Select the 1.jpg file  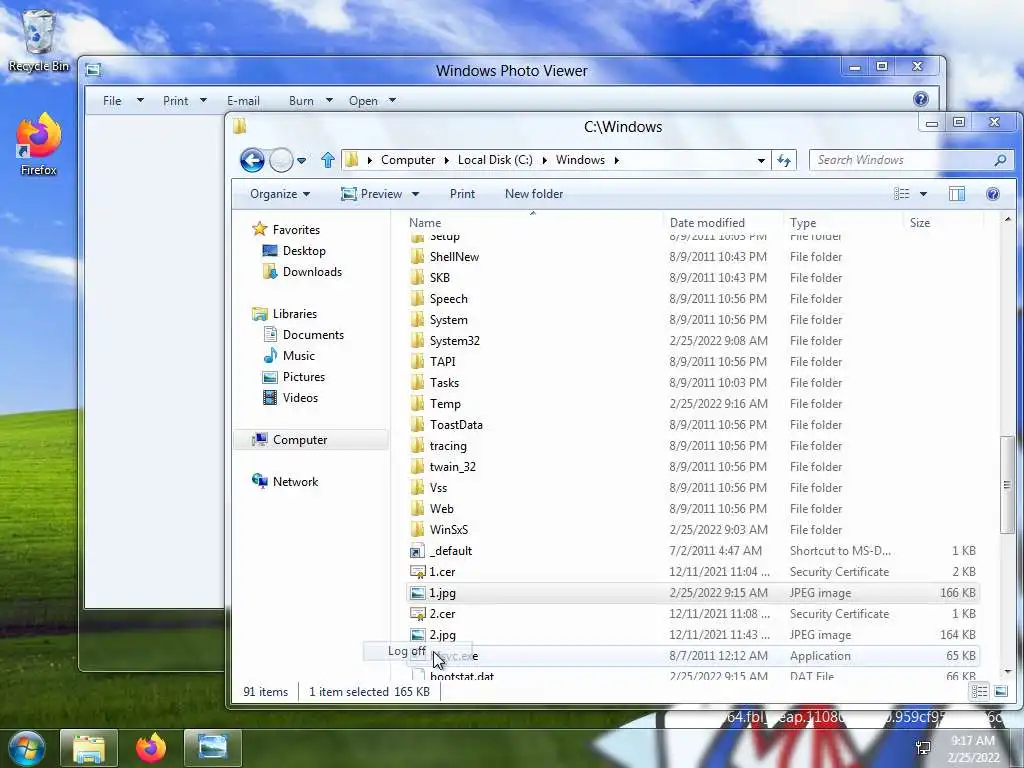click(692, 593)
